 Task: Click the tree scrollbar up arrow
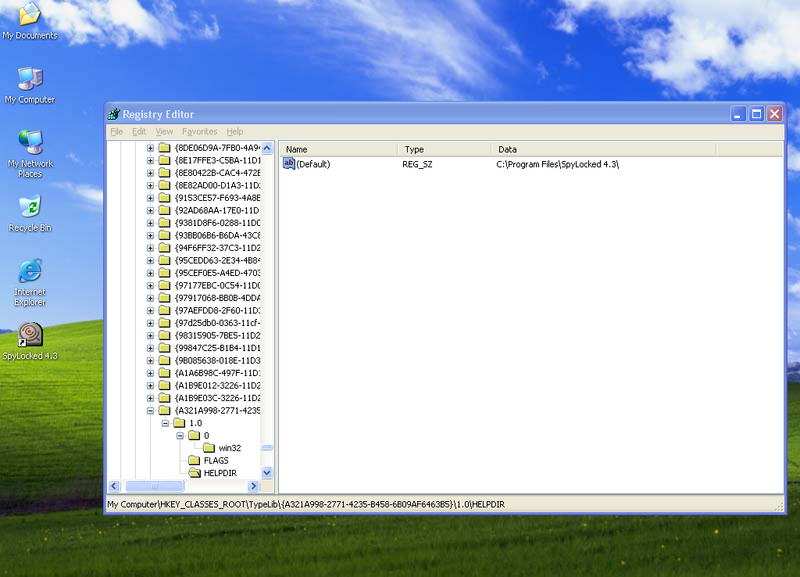coord(267,148)
